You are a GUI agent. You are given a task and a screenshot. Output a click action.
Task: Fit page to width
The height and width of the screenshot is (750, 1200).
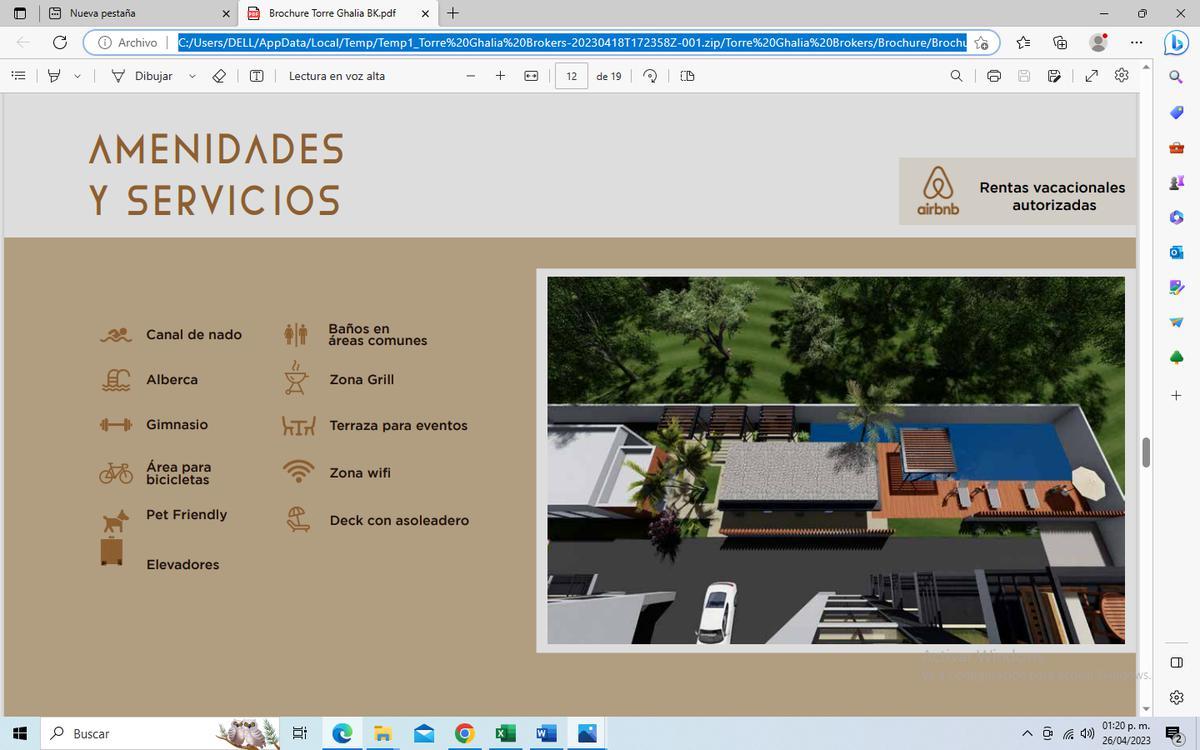click(x=531, y=76)
